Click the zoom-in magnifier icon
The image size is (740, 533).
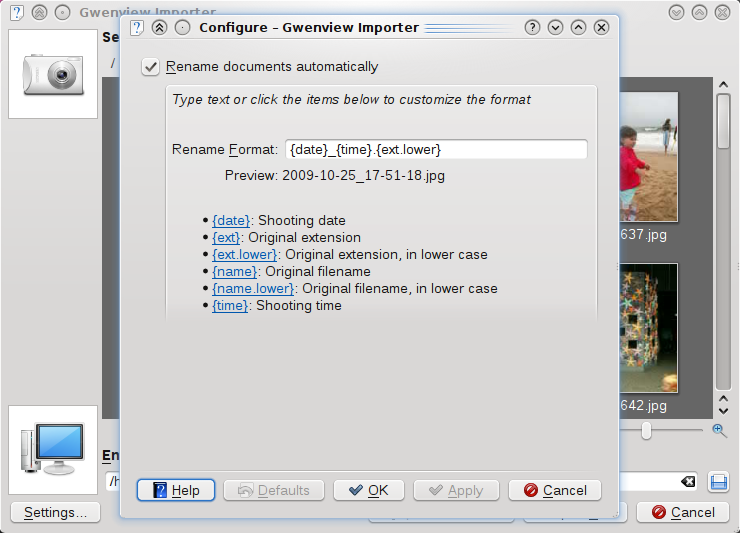coord(719,431)
